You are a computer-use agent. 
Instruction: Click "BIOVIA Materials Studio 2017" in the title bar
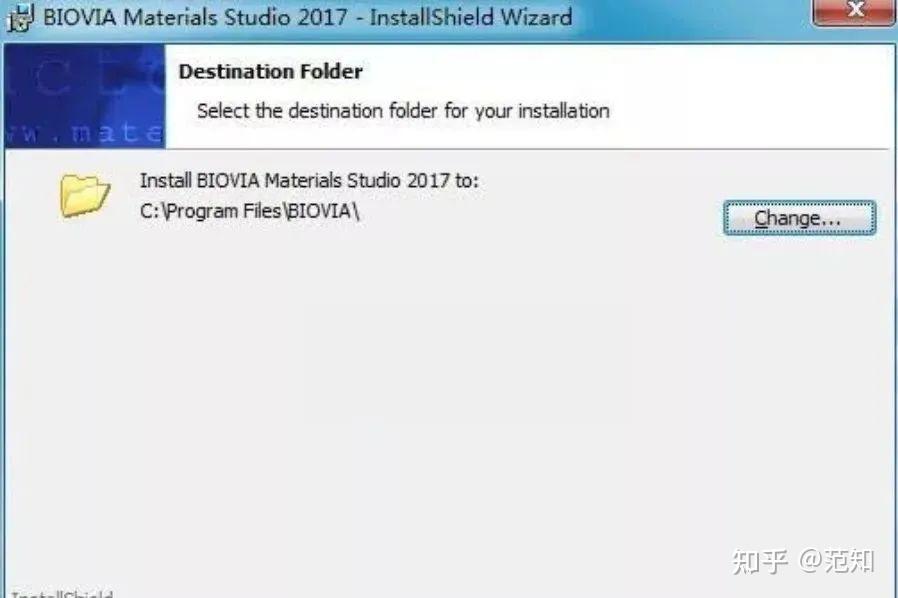[195, 17]
